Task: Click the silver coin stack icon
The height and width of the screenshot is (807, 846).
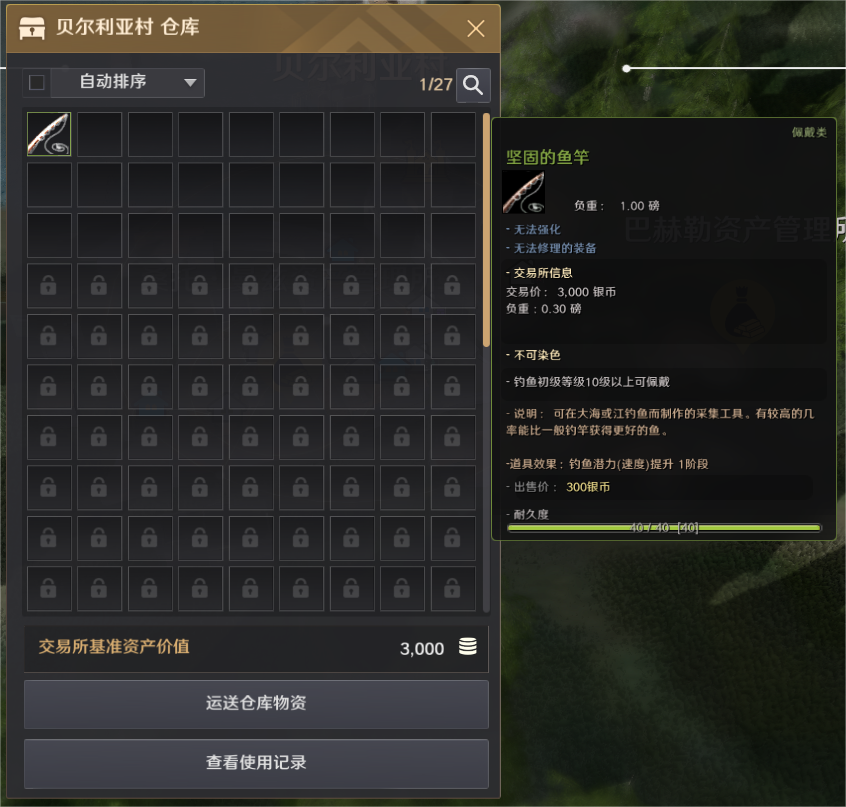Action: pos(467,646)
